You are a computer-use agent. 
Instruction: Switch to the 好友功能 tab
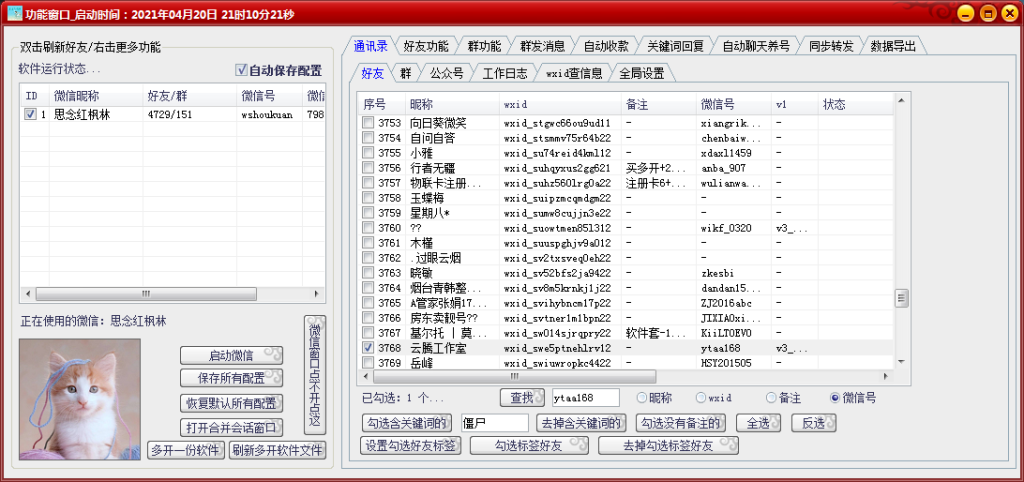[x=425, y=46]
